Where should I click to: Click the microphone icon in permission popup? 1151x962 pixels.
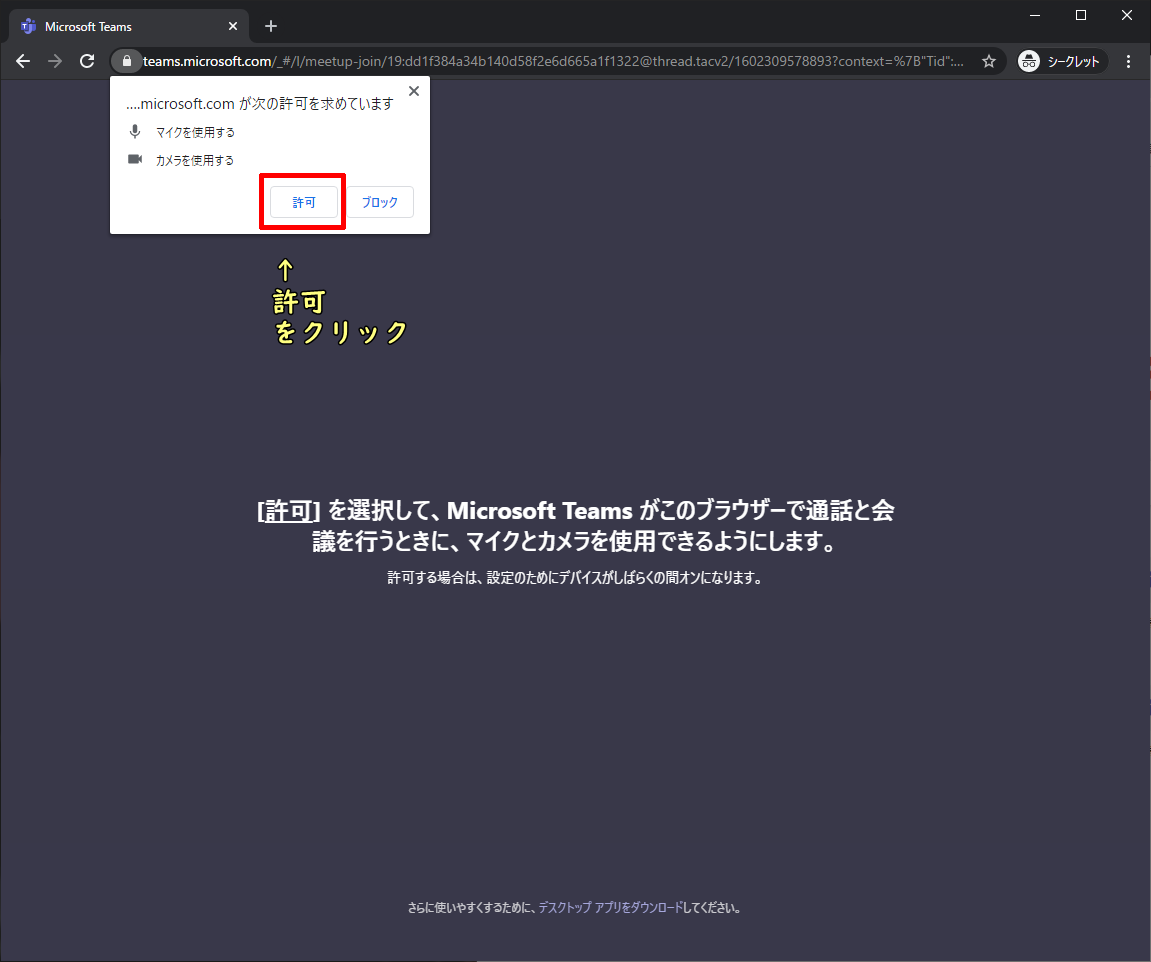pyautogui.click(x=135, y=132)
